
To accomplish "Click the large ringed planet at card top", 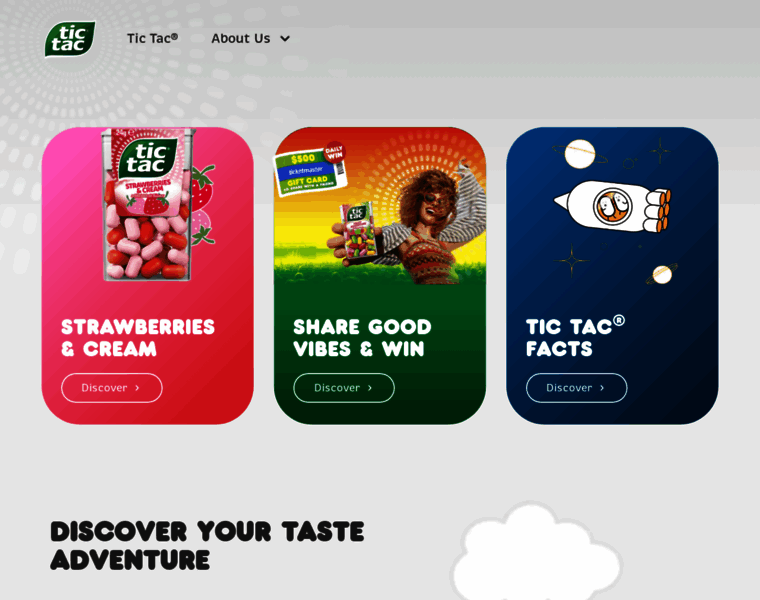I will point(579,154).
